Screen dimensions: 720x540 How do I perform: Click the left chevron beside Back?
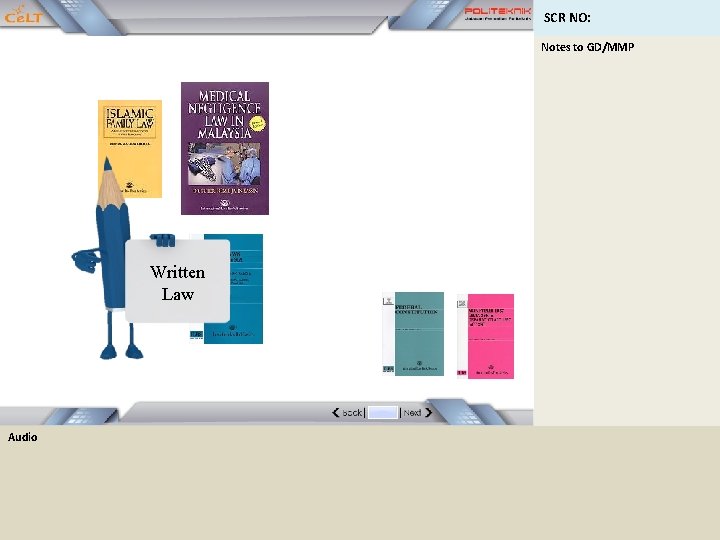(336, 413)
